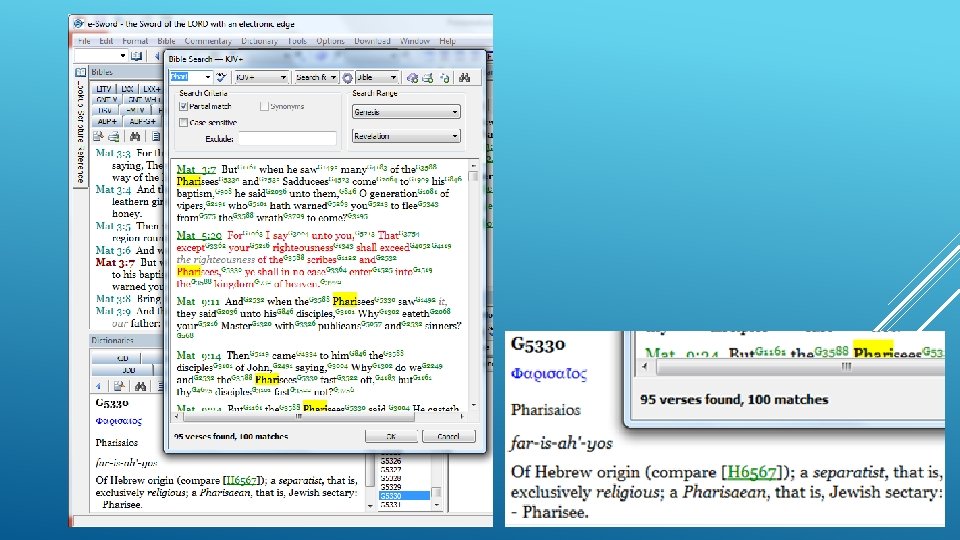Open the Window menu
This screenshot has width=960, height=540.
(x=414, y=41)
